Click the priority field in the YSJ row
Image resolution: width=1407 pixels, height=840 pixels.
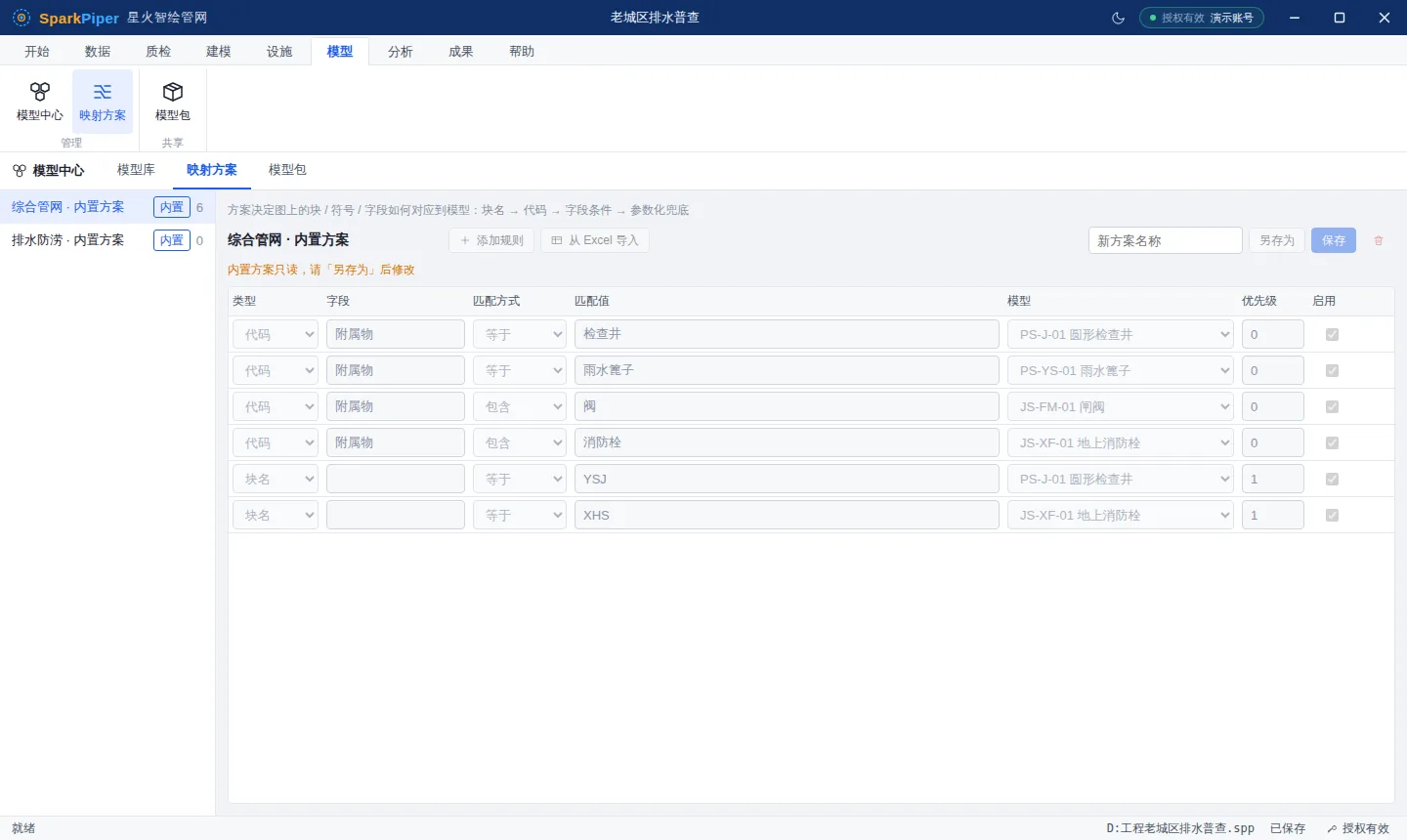tap(1273, 479)
